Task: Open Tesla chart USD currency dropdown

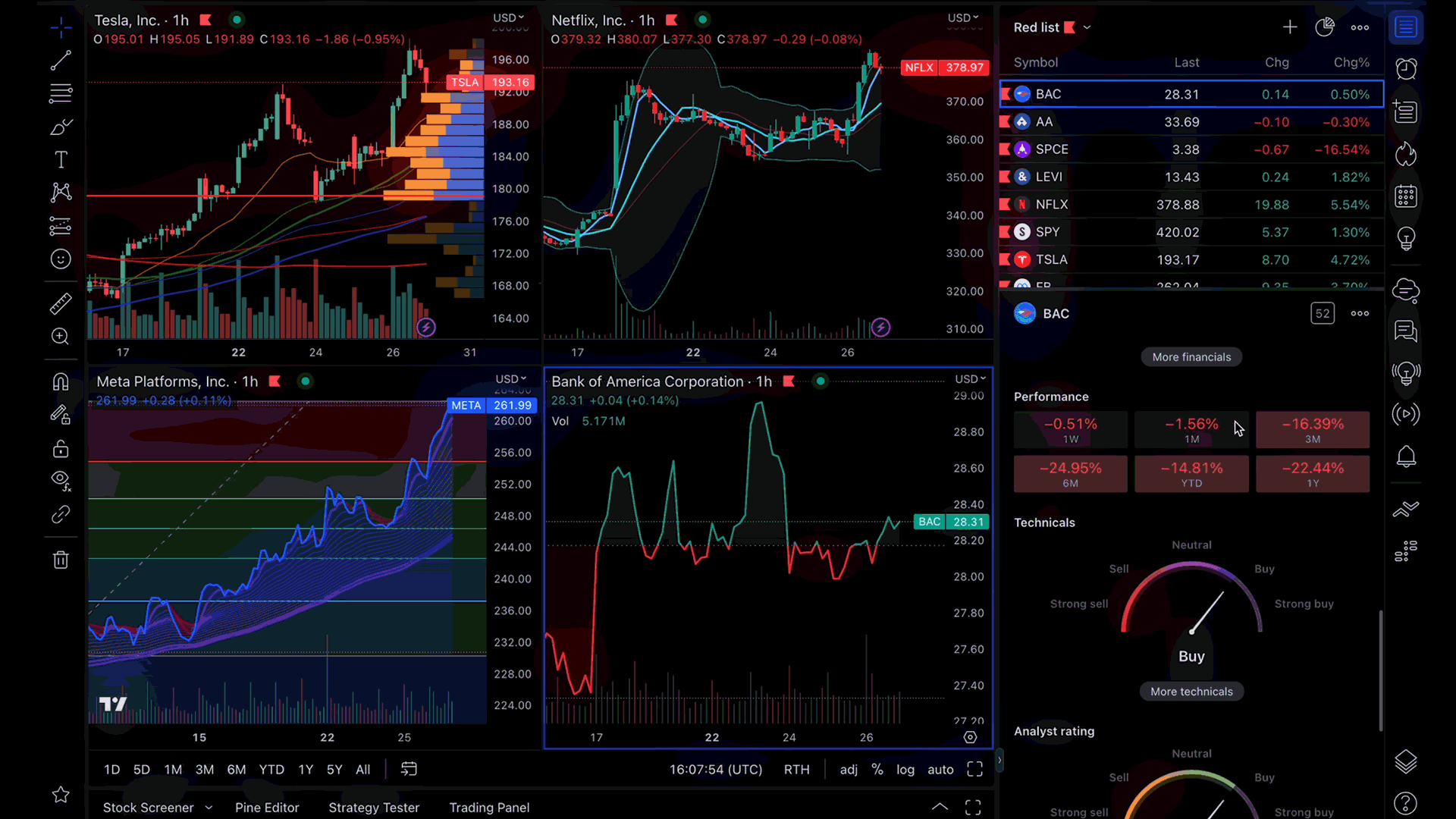Action: point(509,17)
